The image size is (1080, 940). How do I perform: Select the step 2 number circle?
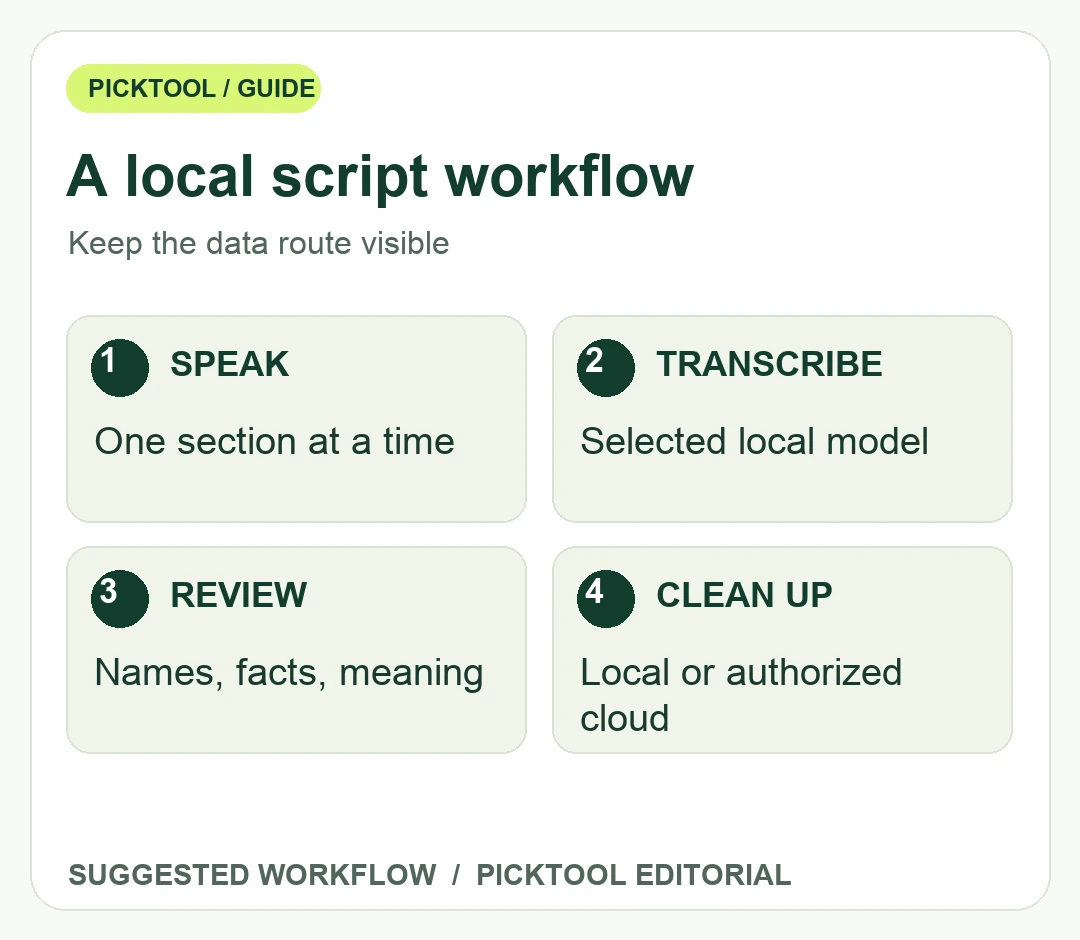605,368
